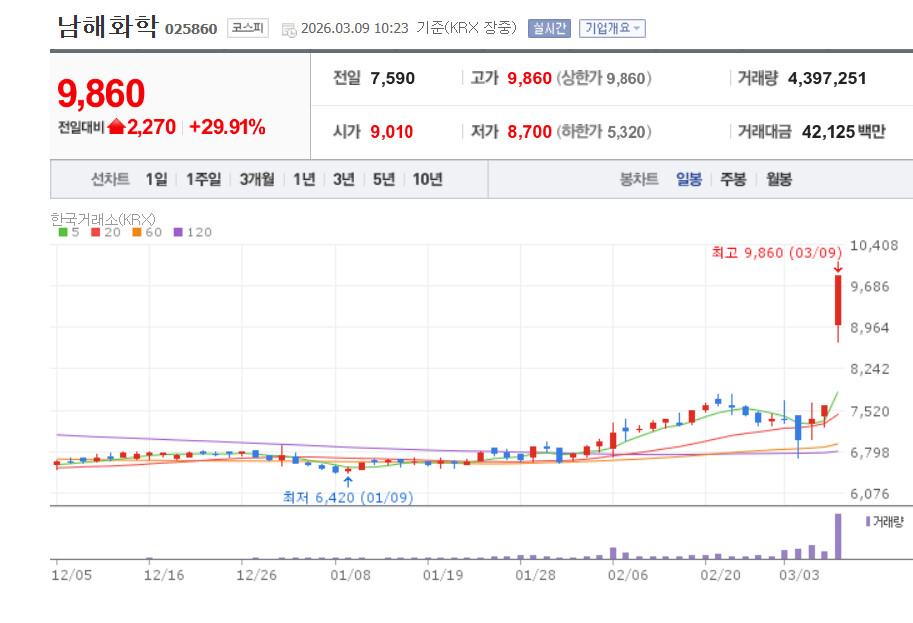Click the calendar icon beside the timestamp
Image resolution: width=913 pixels, height=623 pixels.
point(289,29)
